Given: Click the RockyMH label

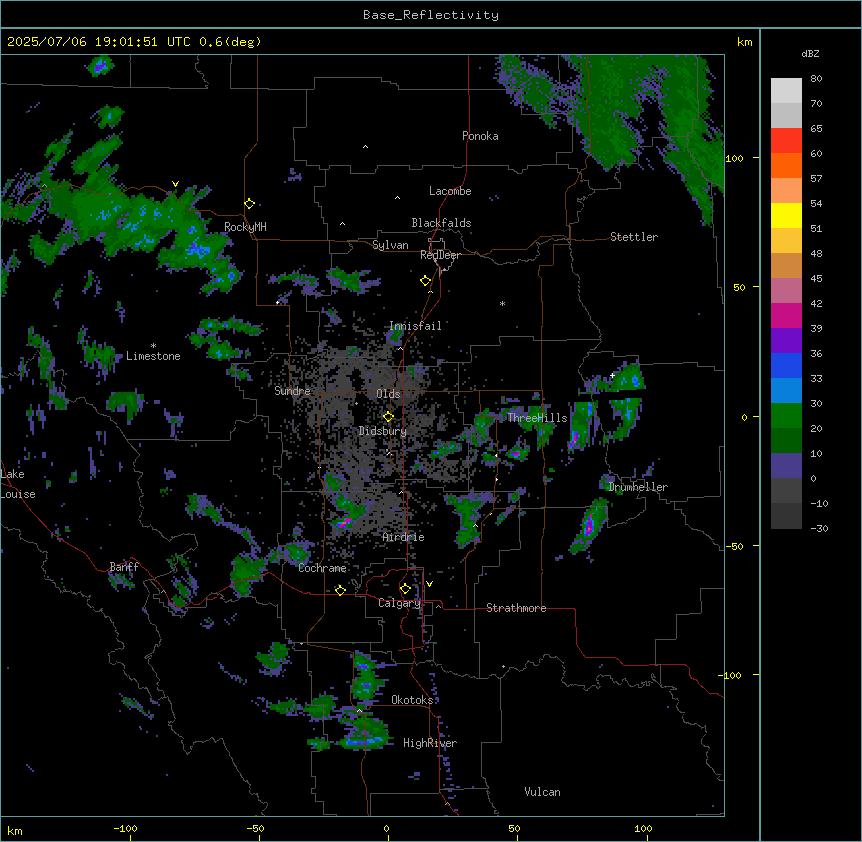Looking at the screenshot, I should (245, 227).
